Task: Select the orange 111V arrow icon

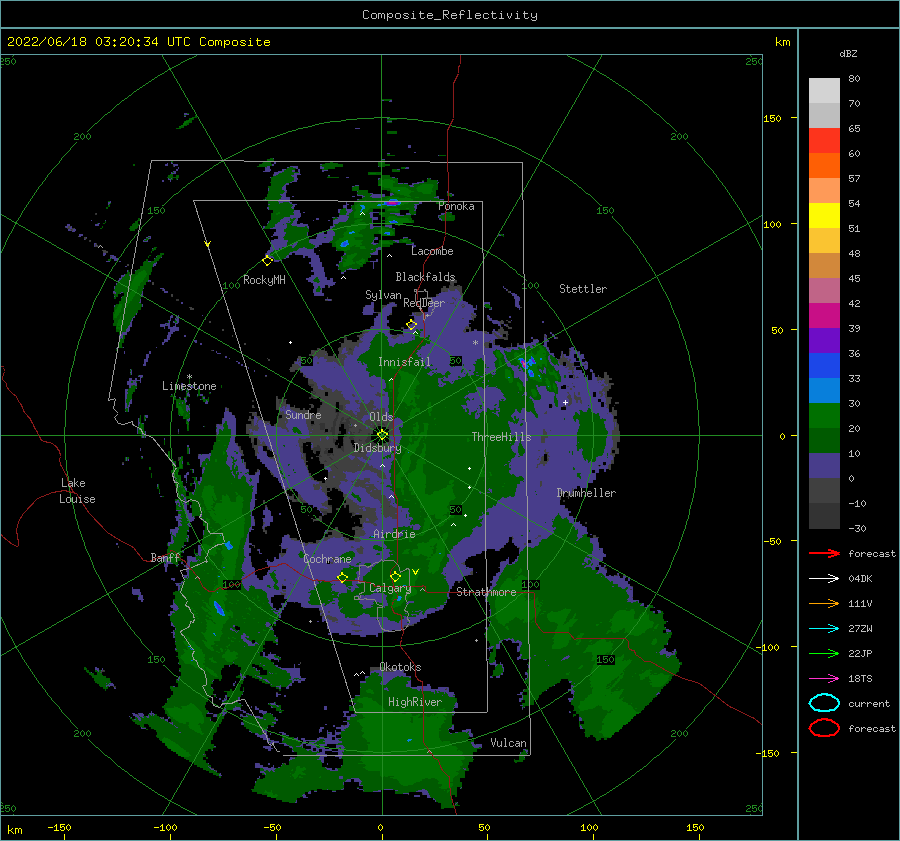Action: [824, 603]
